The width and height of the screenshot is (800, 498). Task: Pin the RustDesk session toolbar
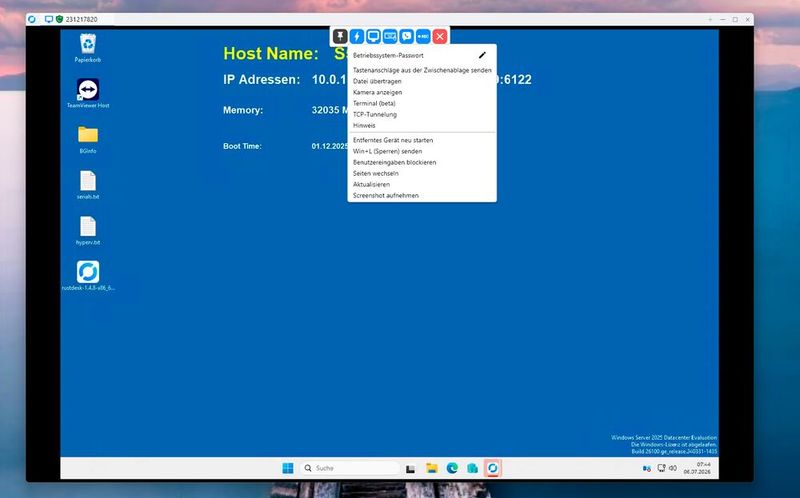tap(340, 36)
